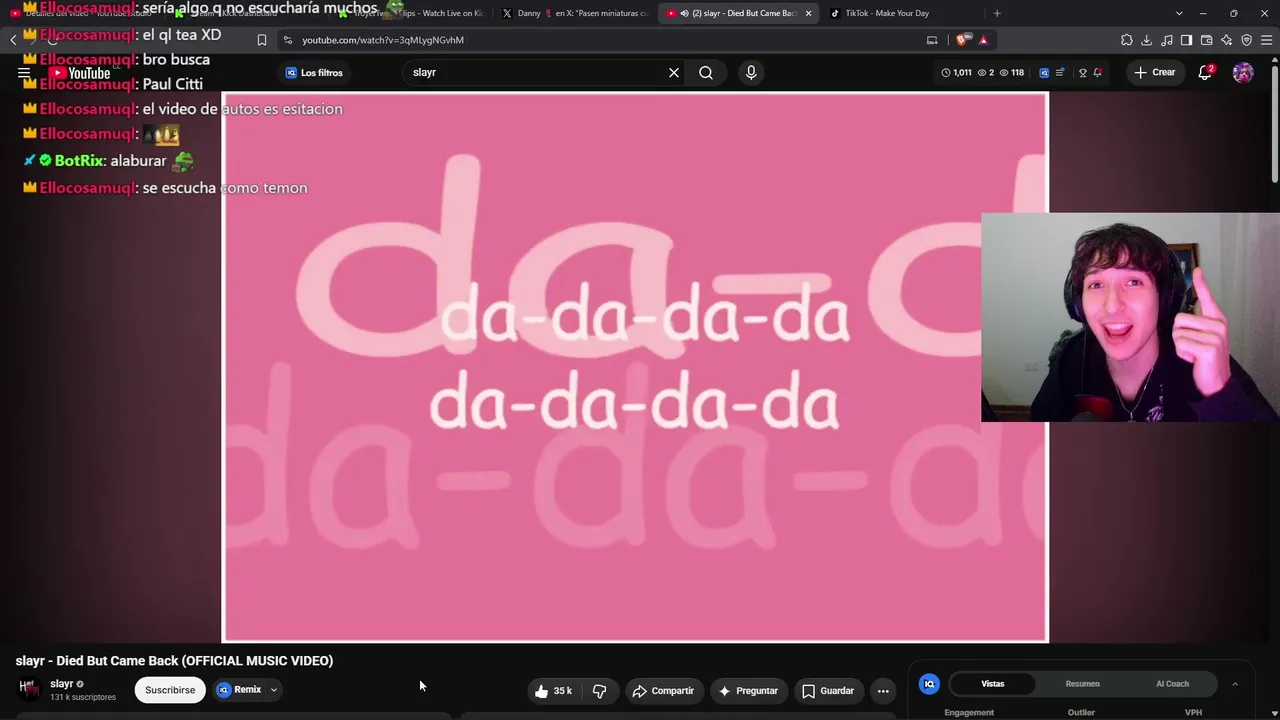1280x720 pixels.
Task: Open the browser main menu
Action: pos(1267,40)
